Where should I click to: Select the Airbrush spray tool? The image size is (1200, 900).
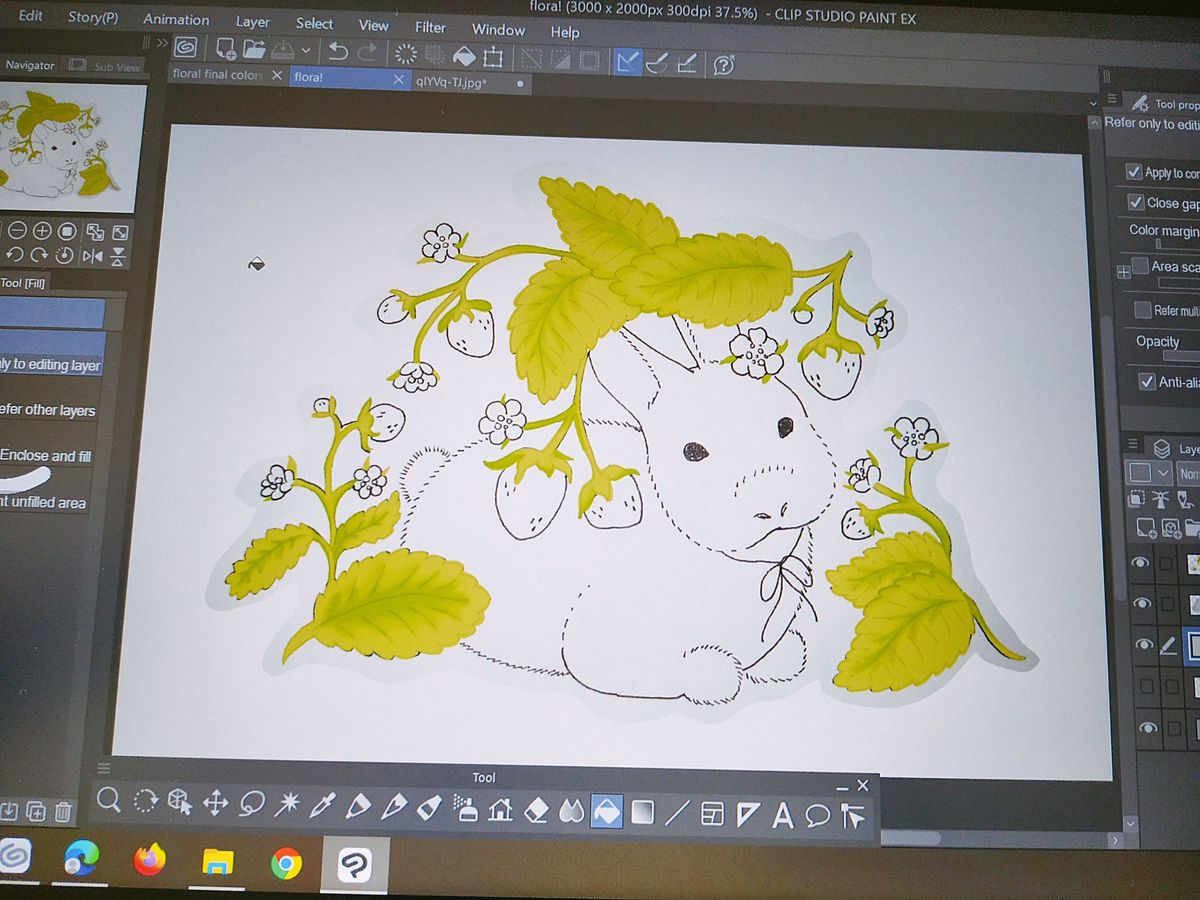(x=465, y=808)
